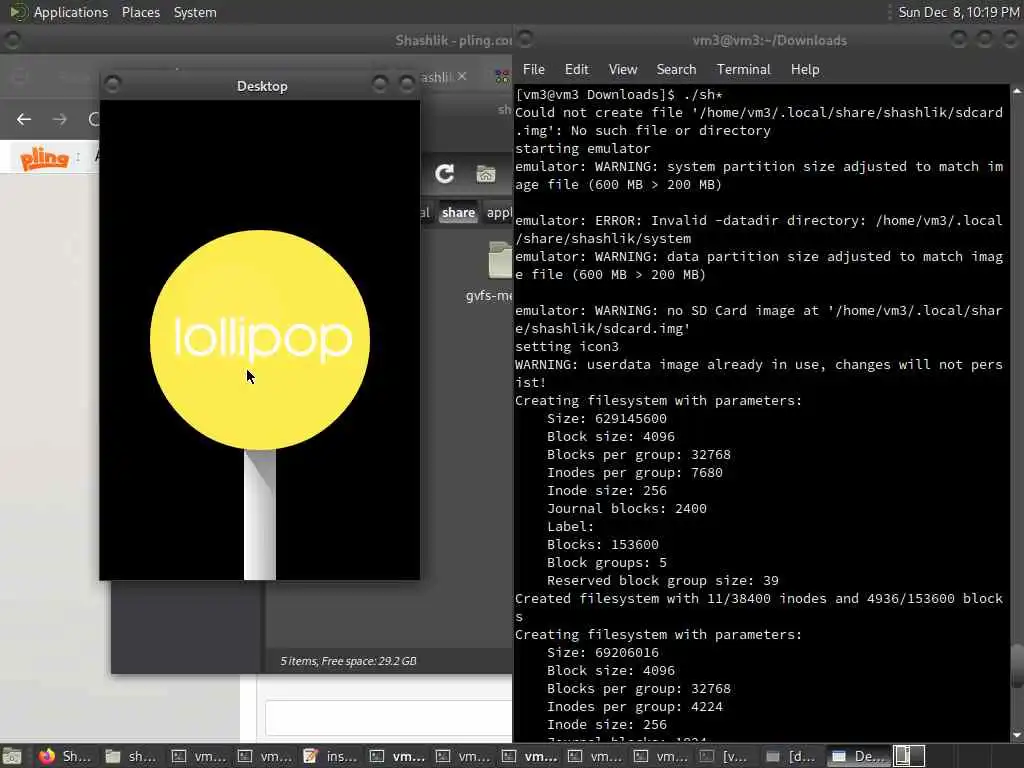Viewport: 1024px width, 768px height.
Task: Close the Shashlik browser tab
Action: point(462,76)
